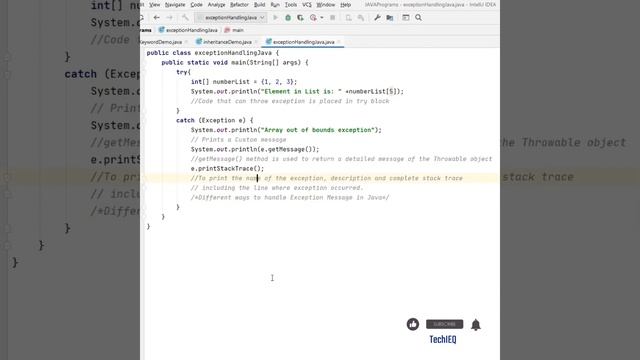Screen dimensions: 640x360
Task: Open the Analyze menu
Action: tap(216, 5)
